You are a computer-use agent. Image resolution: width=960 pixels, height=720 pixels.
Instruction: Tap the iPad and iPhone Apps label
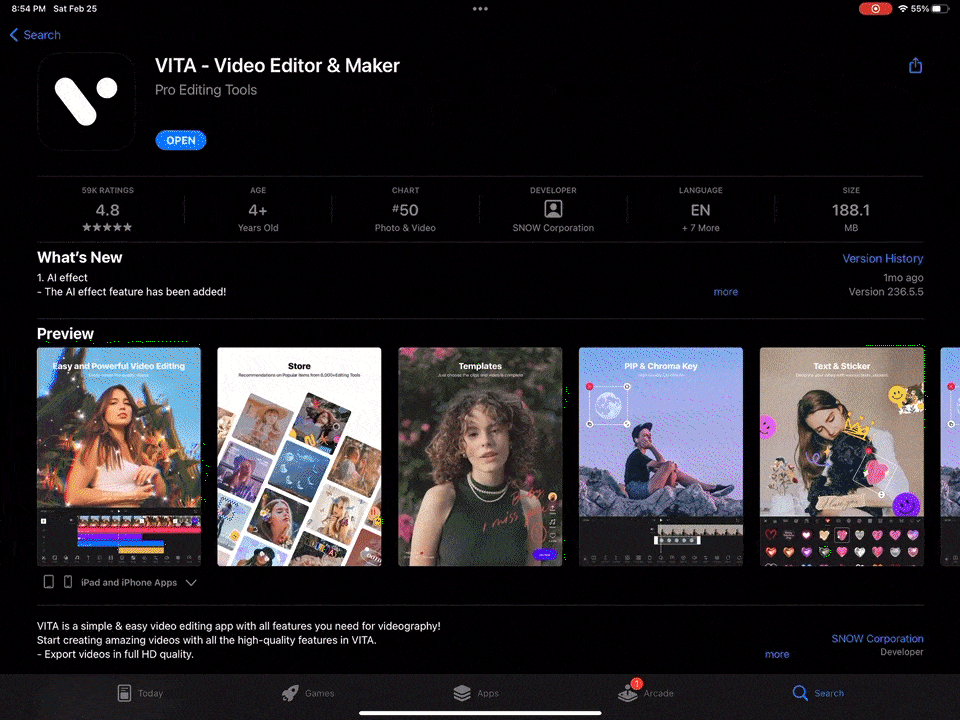129,582
